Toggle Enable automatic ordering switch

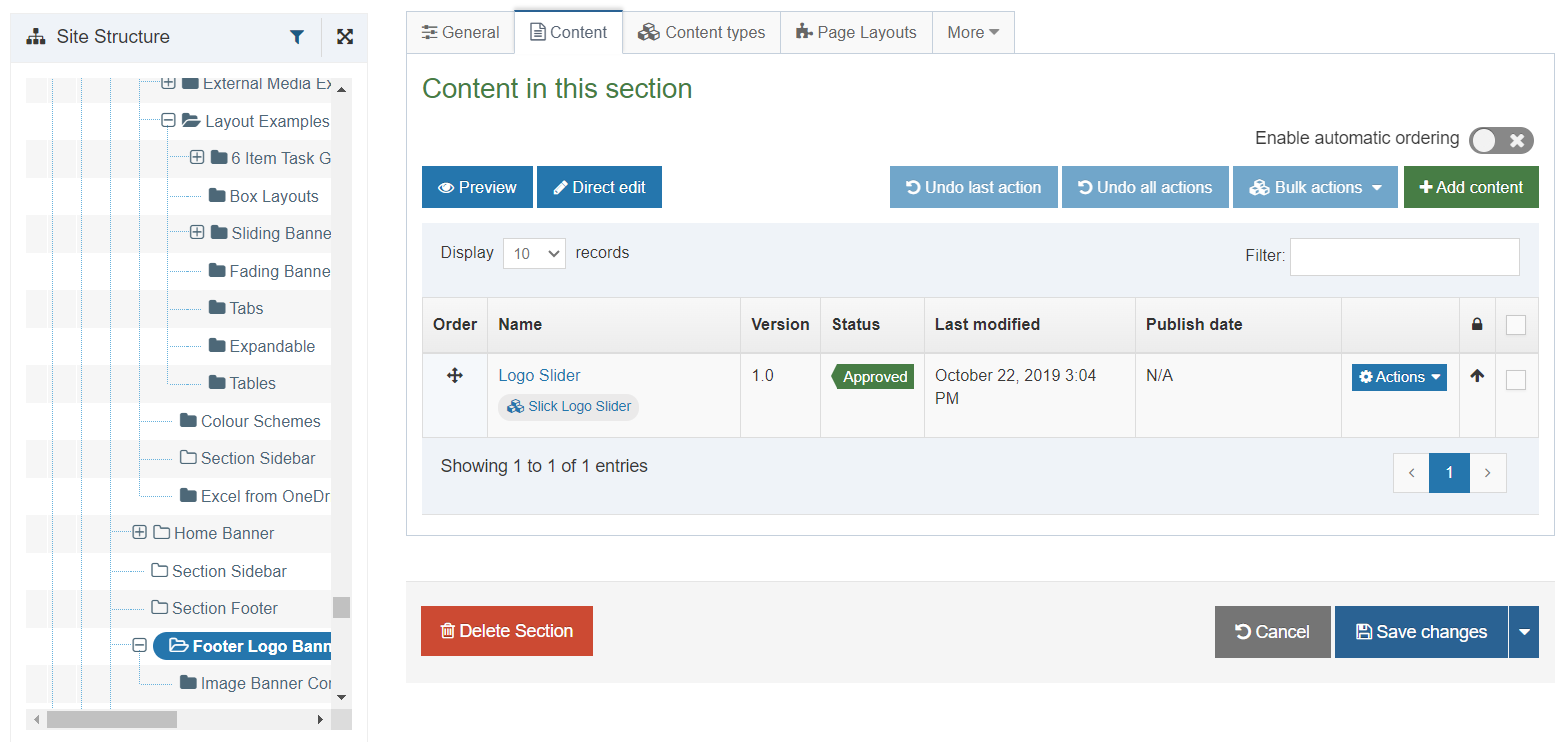[x=1500, y=140]
